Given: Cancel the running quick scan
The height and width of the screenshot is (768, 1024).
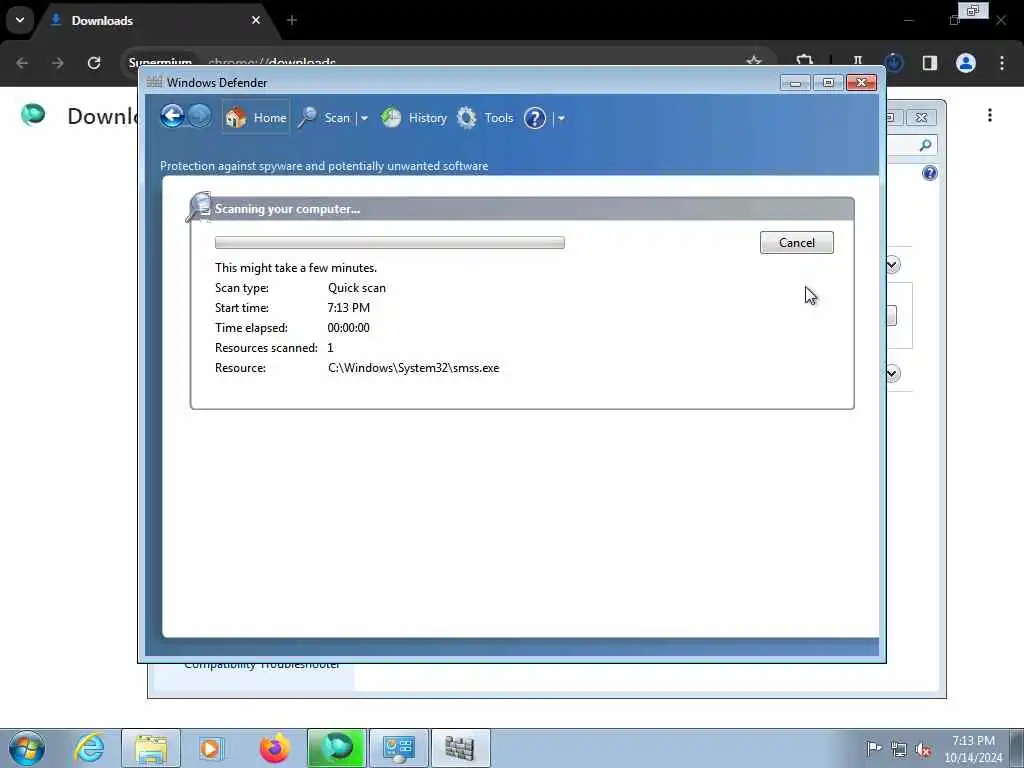Looking at the screenshot, I should pyautogui.click(x=797, y=242).
